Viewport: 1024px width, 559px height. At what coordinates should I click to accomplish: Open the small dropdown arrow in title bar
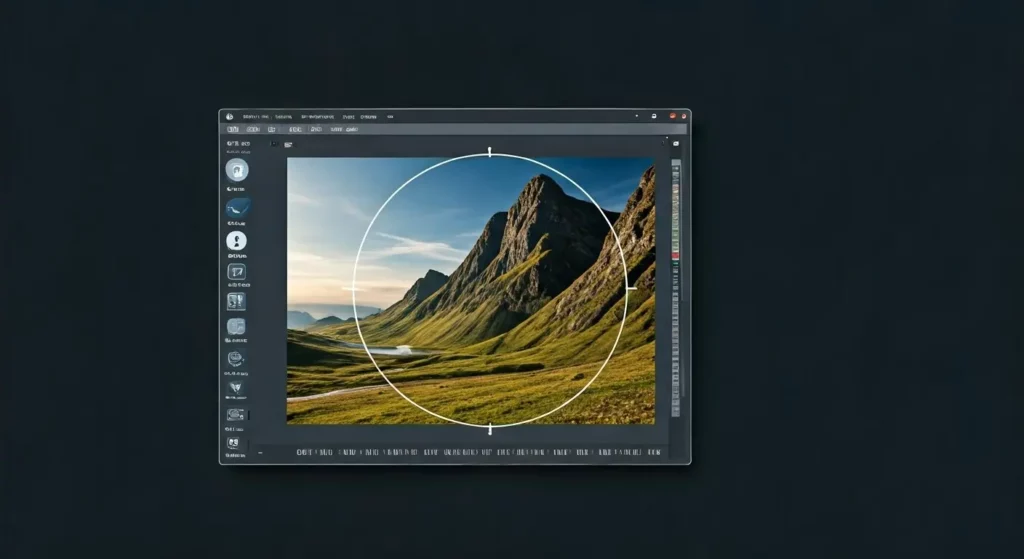pos(636,116)
